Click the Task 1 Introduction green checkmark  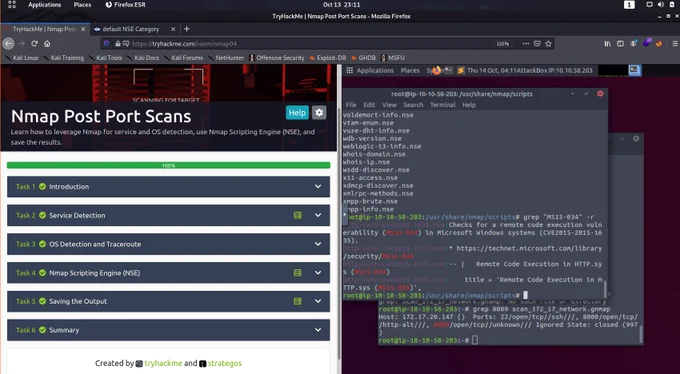click(42, 187)
